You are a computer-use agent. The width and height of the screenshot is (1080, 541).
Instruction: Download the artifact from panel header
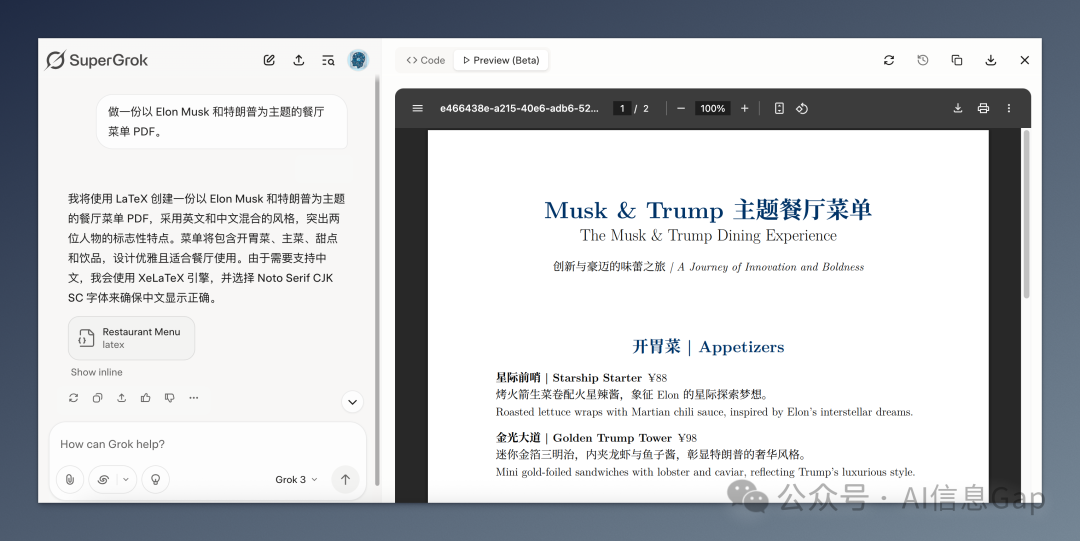[990, 61]
